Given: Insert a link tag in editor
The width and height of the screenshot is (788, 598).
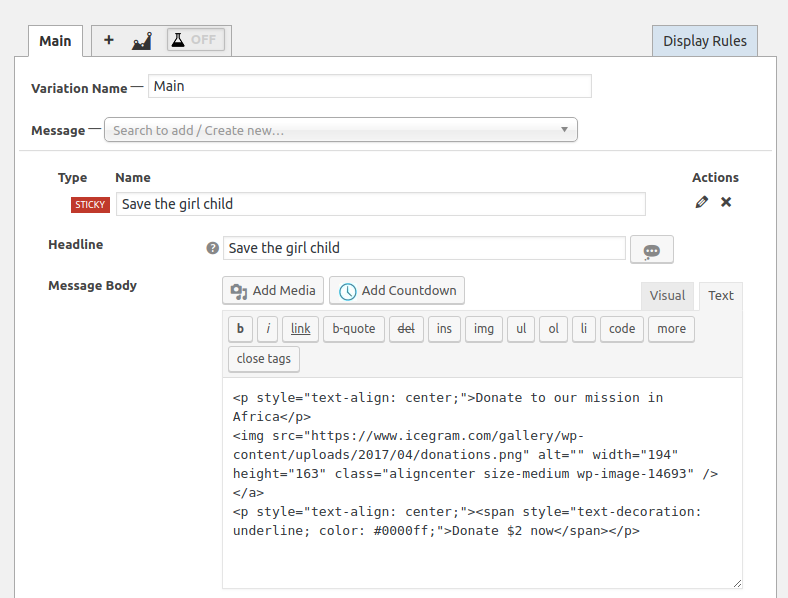Looking at the screenshot, I should point(301,329).
